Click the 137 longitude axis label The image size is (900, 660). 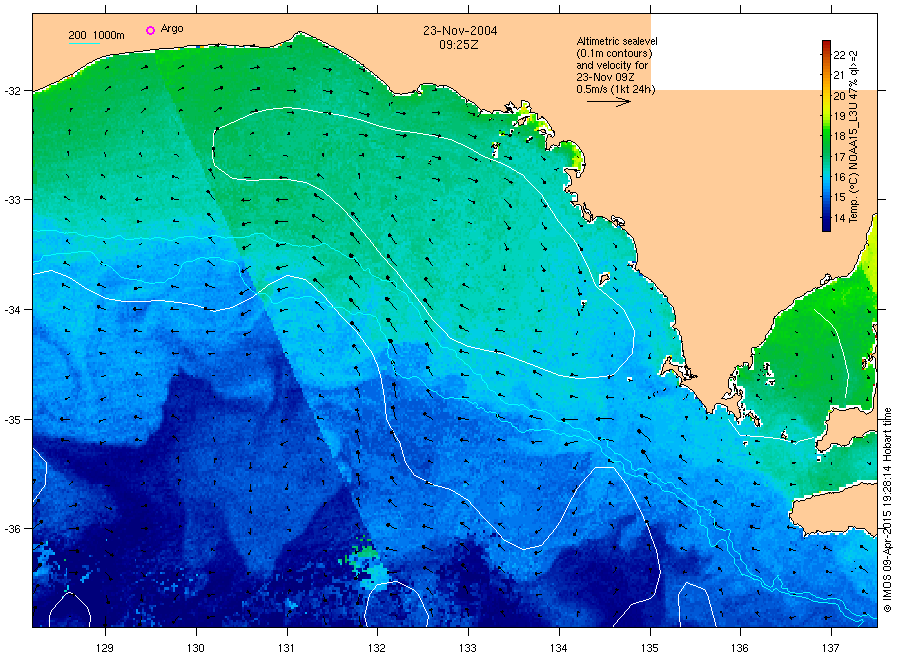[x=831, y=648]
